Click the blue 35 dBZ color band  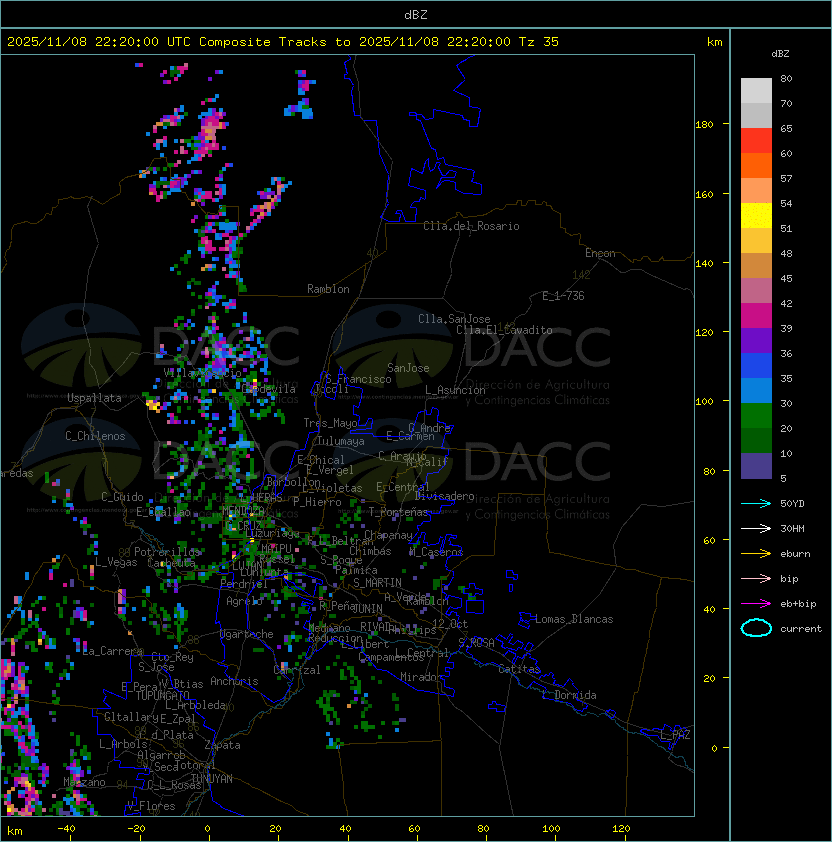point(756,366)
